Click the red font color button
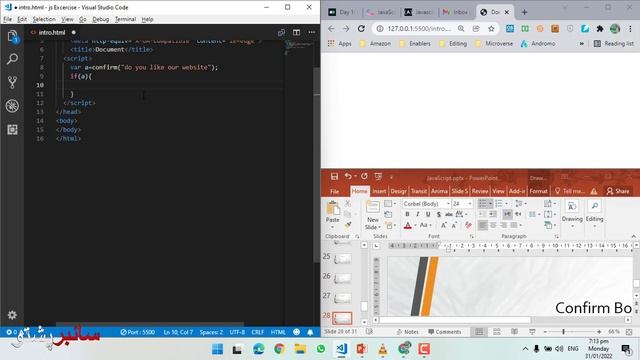This screenshot has width=640, height=360. (407, 225)
